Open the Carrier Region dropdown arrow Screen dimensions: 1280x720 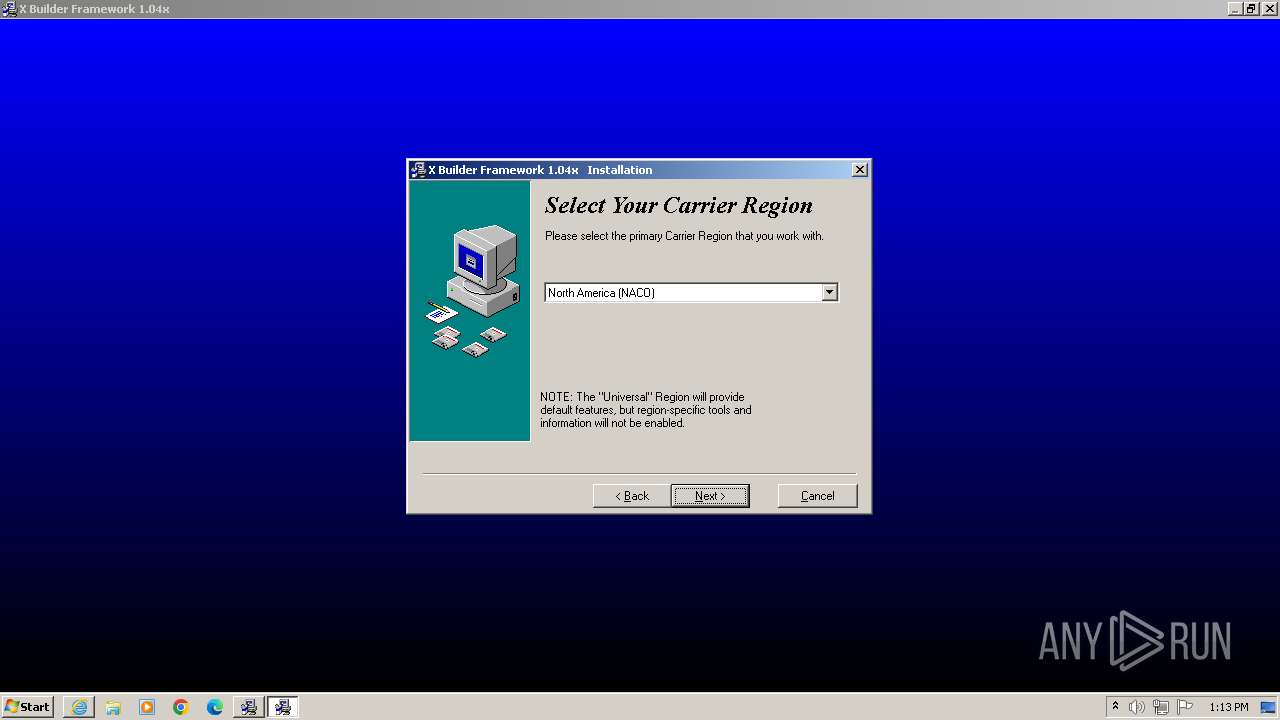[829, 292]
